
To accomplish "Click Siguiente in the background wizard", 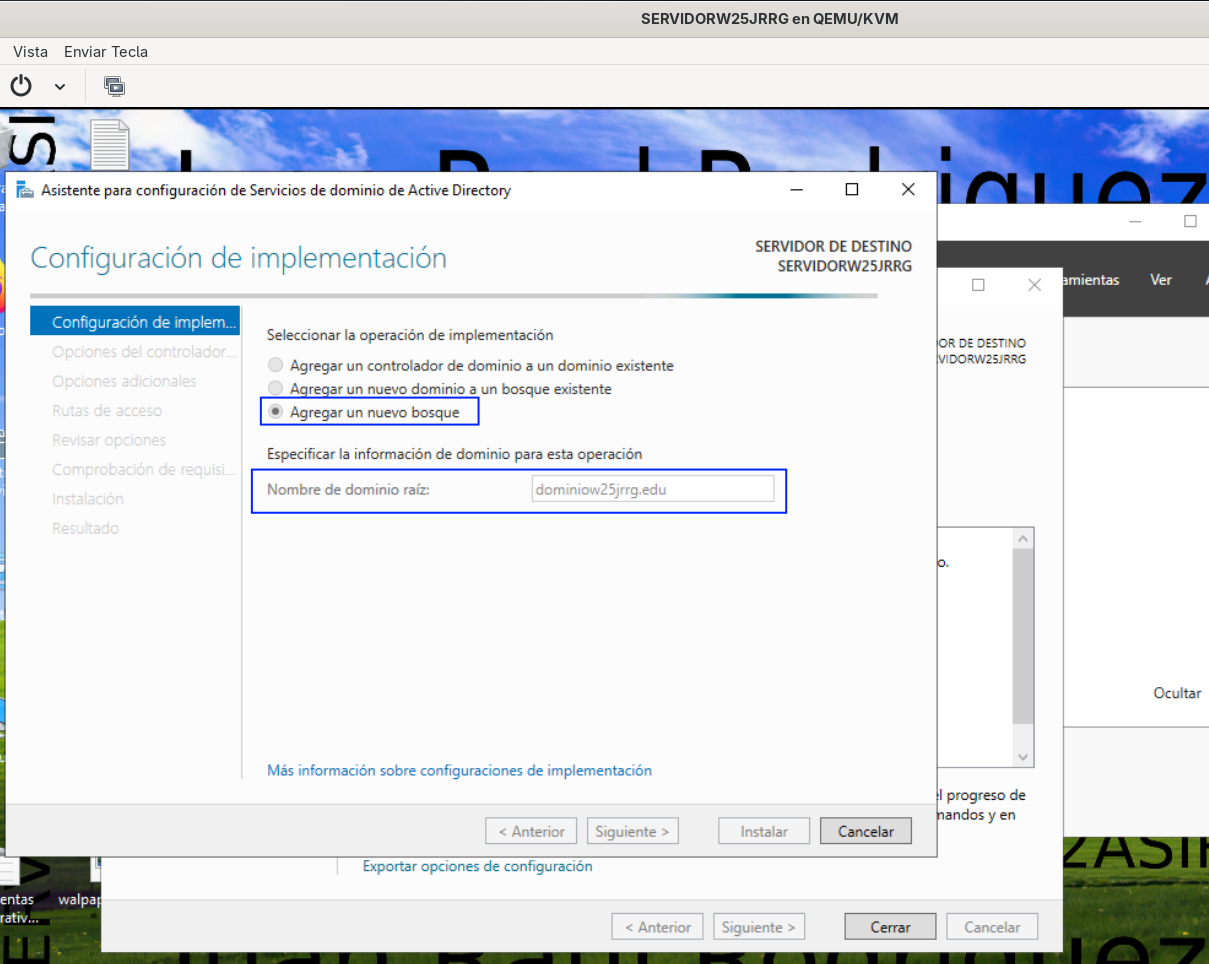I will pos(759,927).
